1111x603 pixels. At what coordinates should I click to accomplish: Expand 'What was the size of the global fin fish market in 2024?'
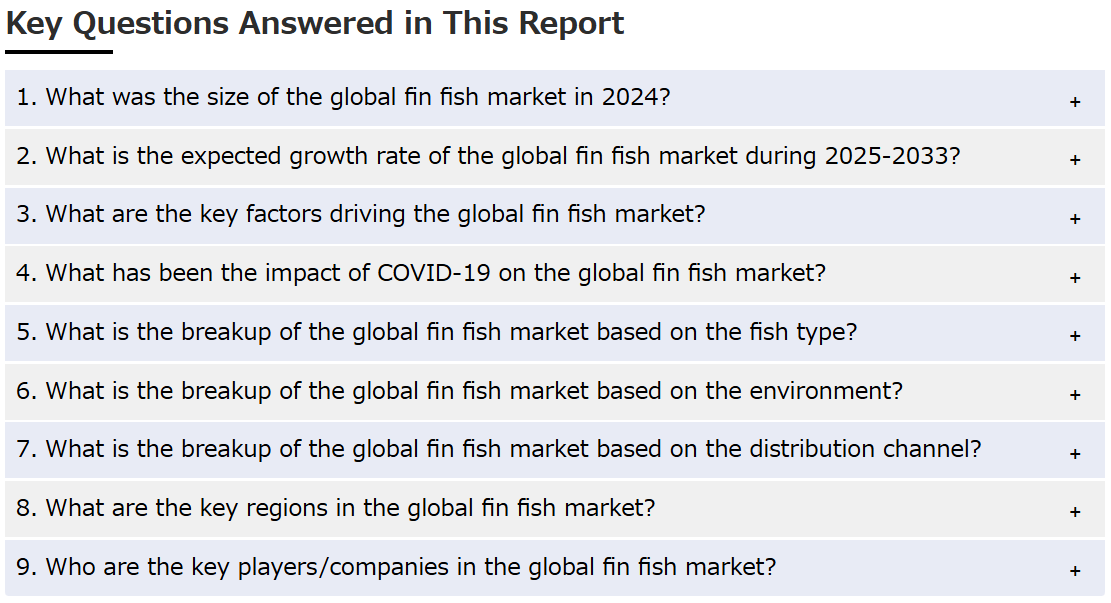click(555, 98)
